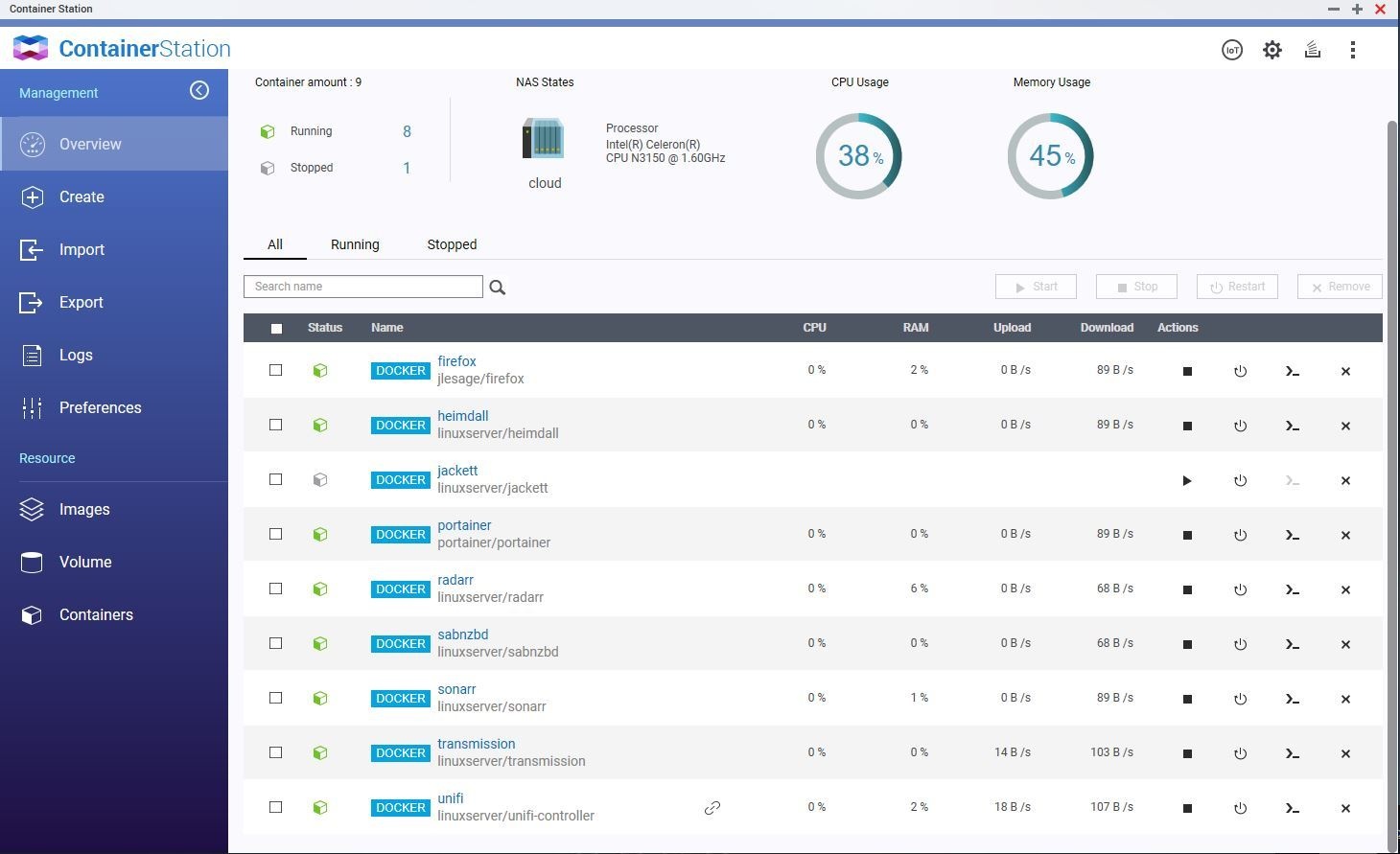Open Export in the sidebar
The height and width of the screenshot is (854, 1400).
point(114,302)
